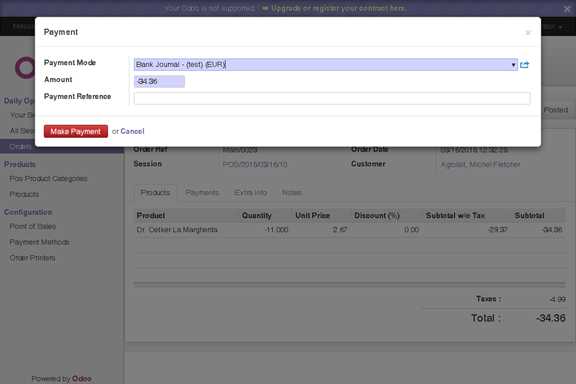This screenshot has width=576, height=384.
Task: Open Payment Methods in sidebar
Action: (40, 242)
